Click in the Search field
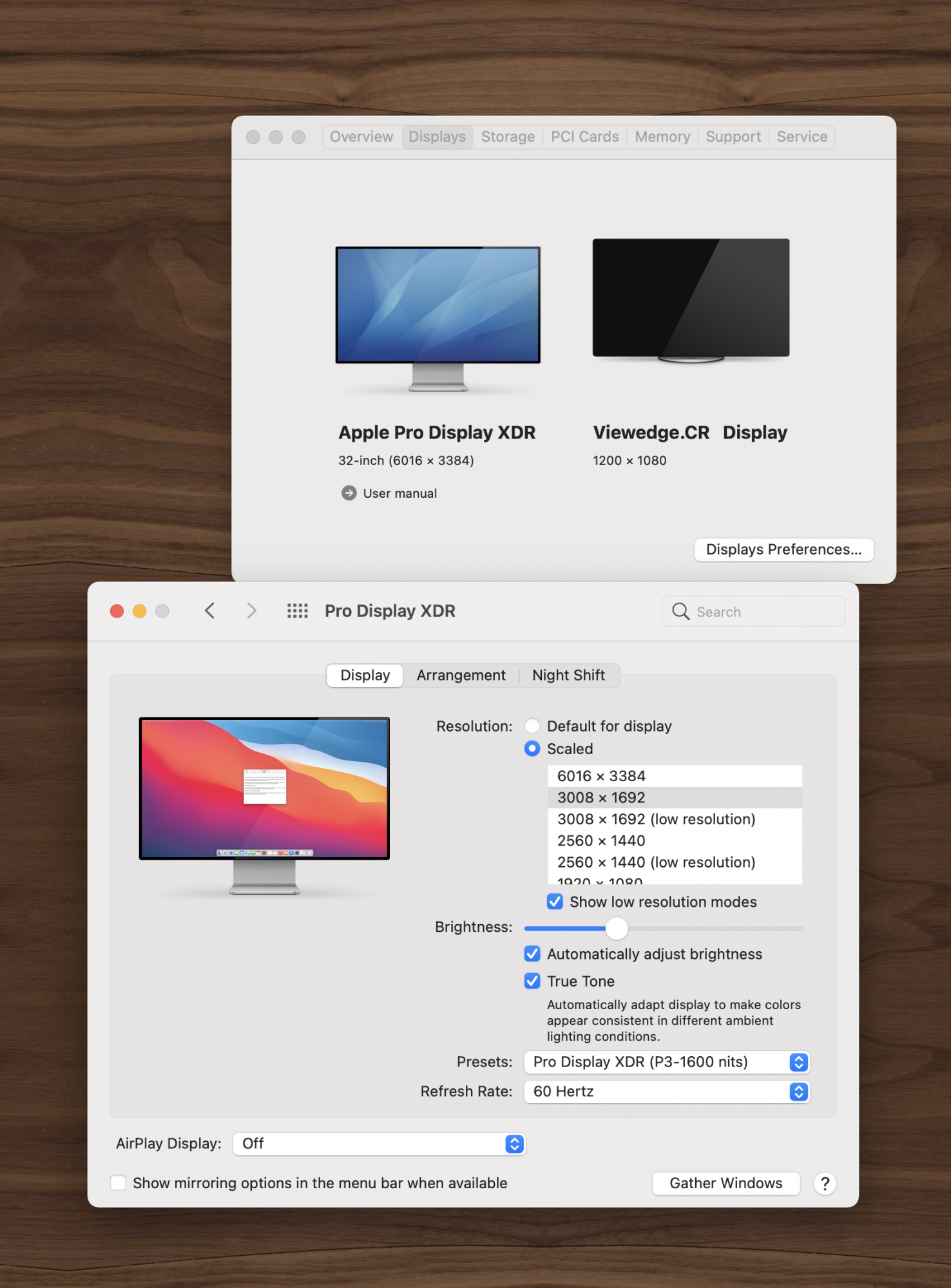The height and width of the screenshot is (1288, 951). click(x=753, y=611)
